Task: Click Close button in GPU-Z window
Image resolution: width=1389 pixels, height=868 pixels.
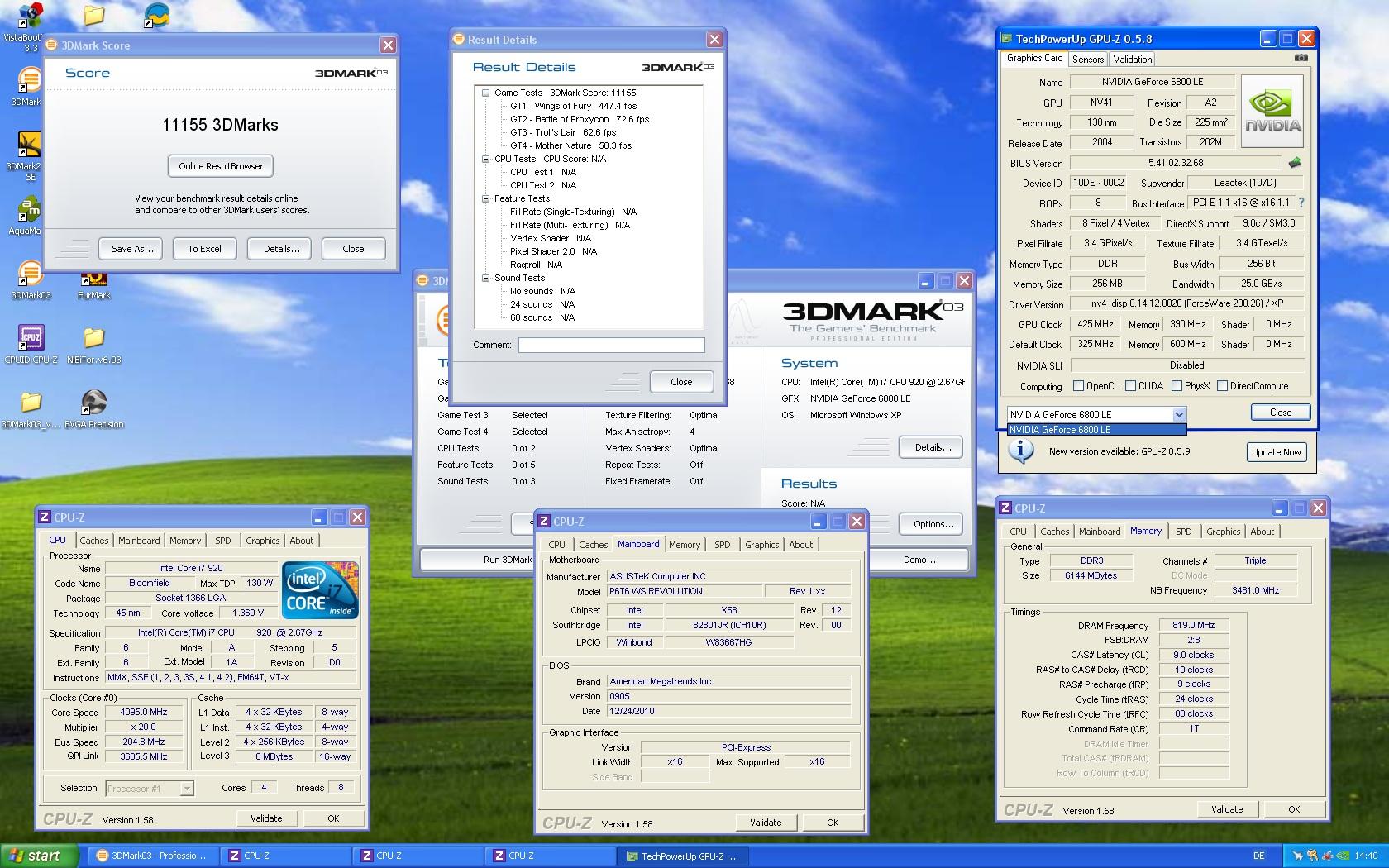Action: point(1280,413)
